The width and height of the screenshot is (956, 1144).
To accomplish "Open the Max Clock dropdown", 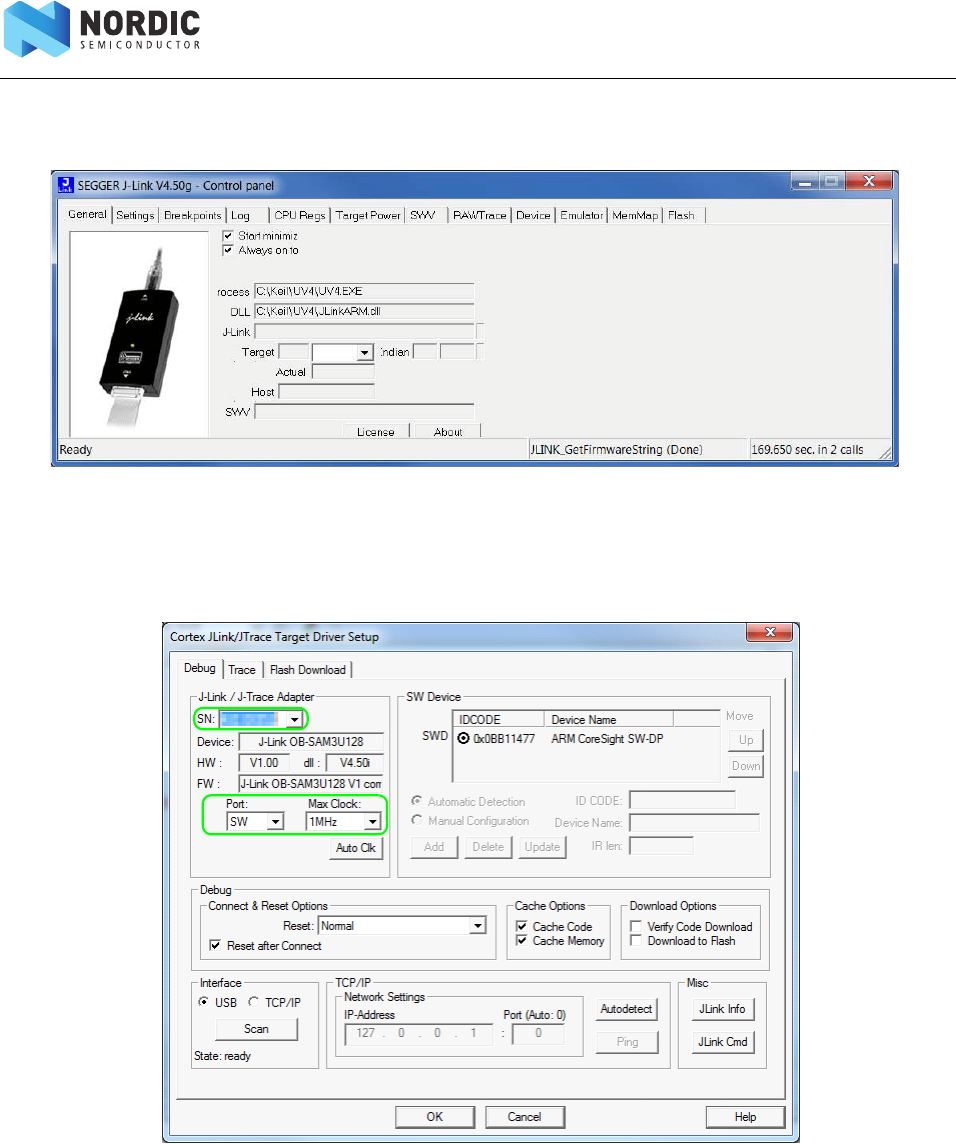I will click(x=372, y=822).
